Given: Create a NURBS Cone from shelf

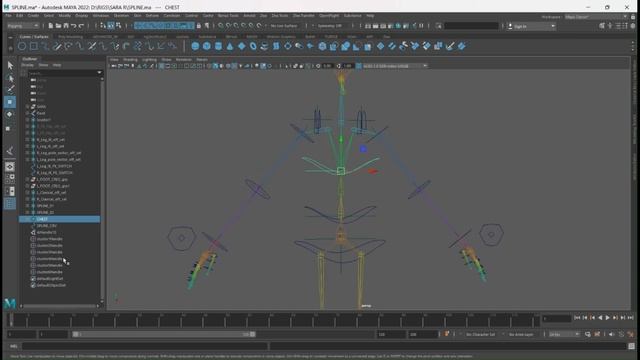Looking at the screenshot, I should tap(230, 46).
